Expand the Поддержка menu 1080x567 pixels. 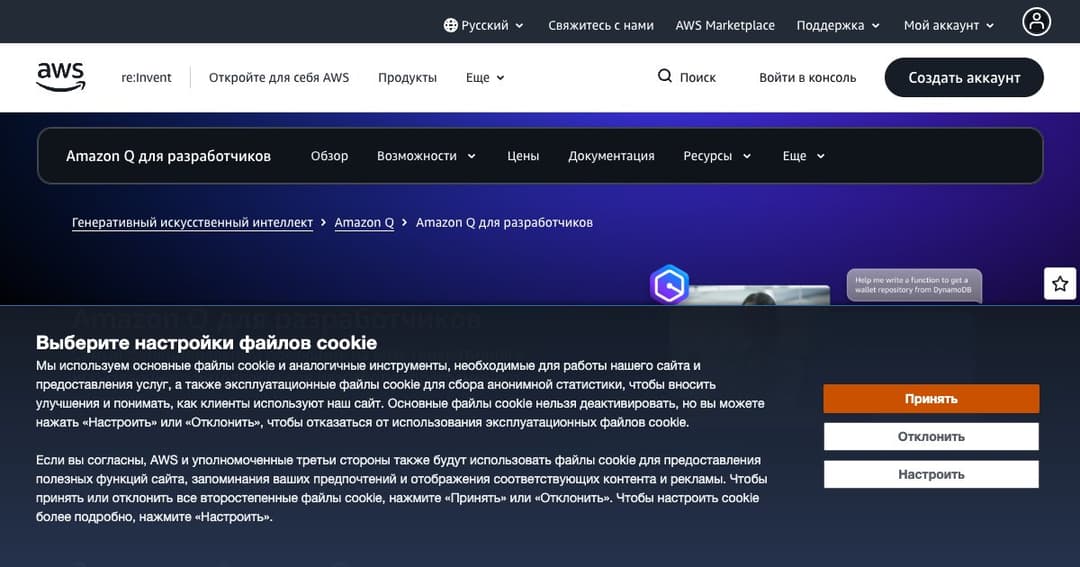pos(838,25)
